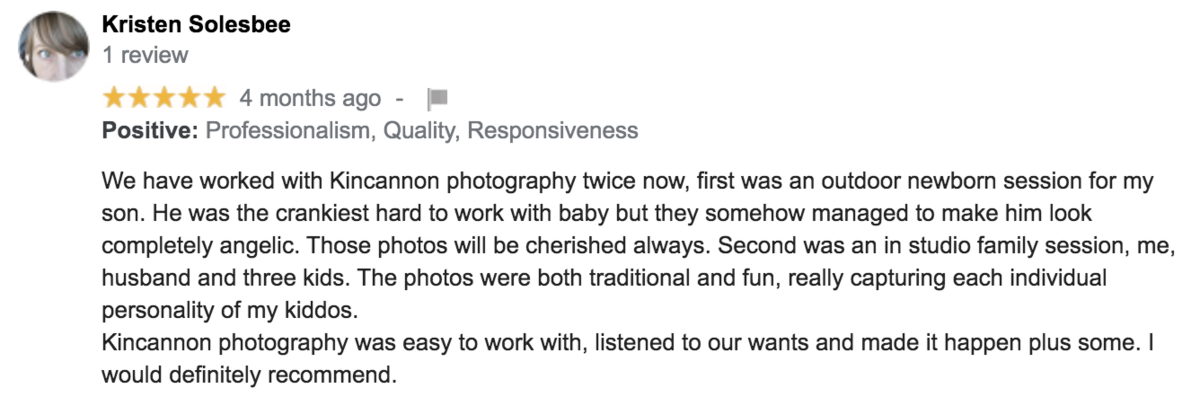Click the dash separator before the flag
This screenshot has width=1200, height=406.
pyautogui.click(x=400, y=98)
